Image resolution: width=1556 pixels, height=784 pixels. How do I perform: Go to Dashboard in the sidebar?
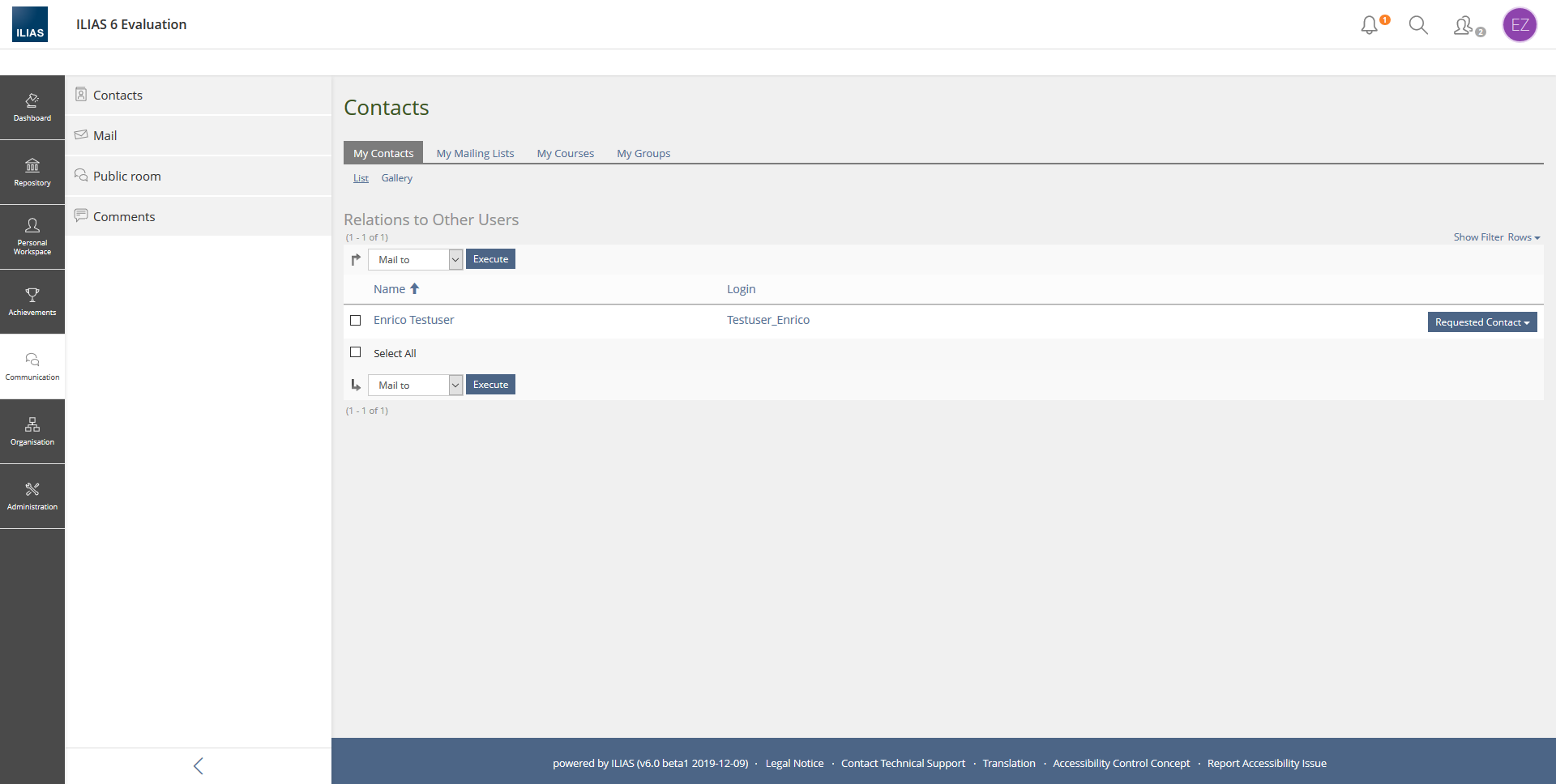32,108
